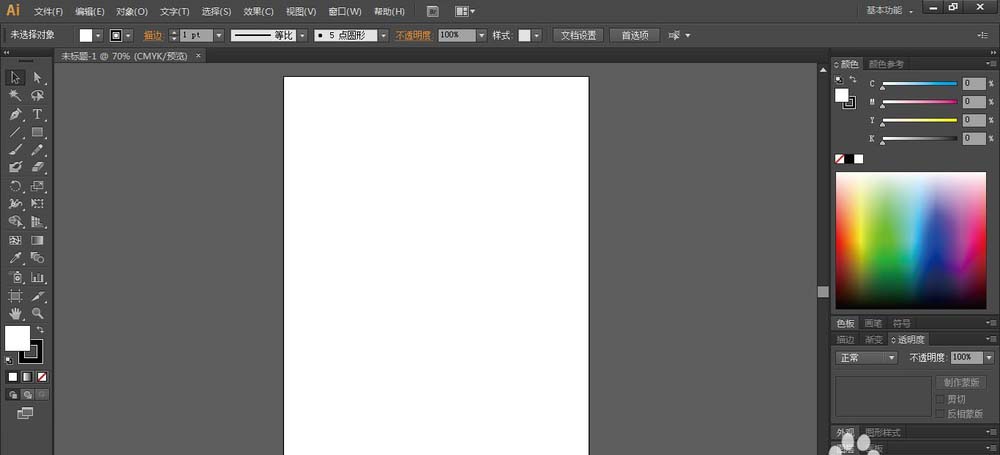Viewport: 1000px width, 455px height.
Task: Check the 反相蒙版 invert mask option
Action: [940, 413]
